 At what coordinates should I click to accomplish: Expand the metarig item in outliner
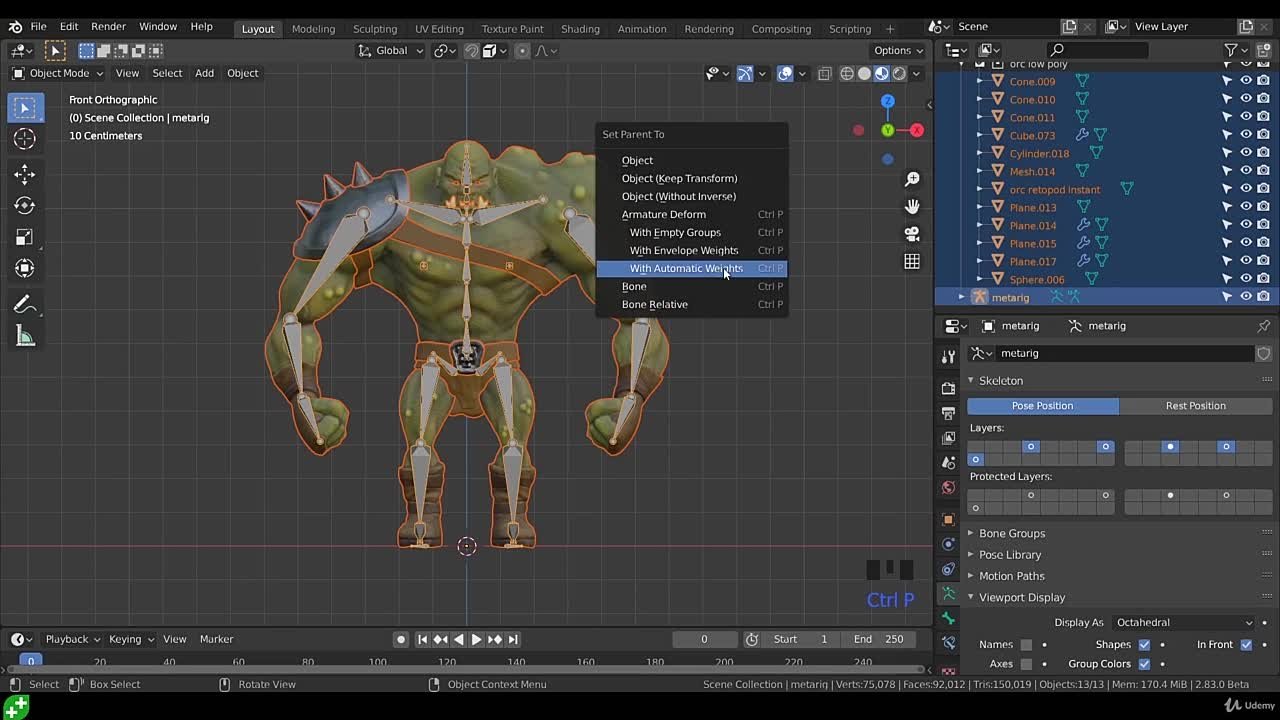tap(962, 297)
